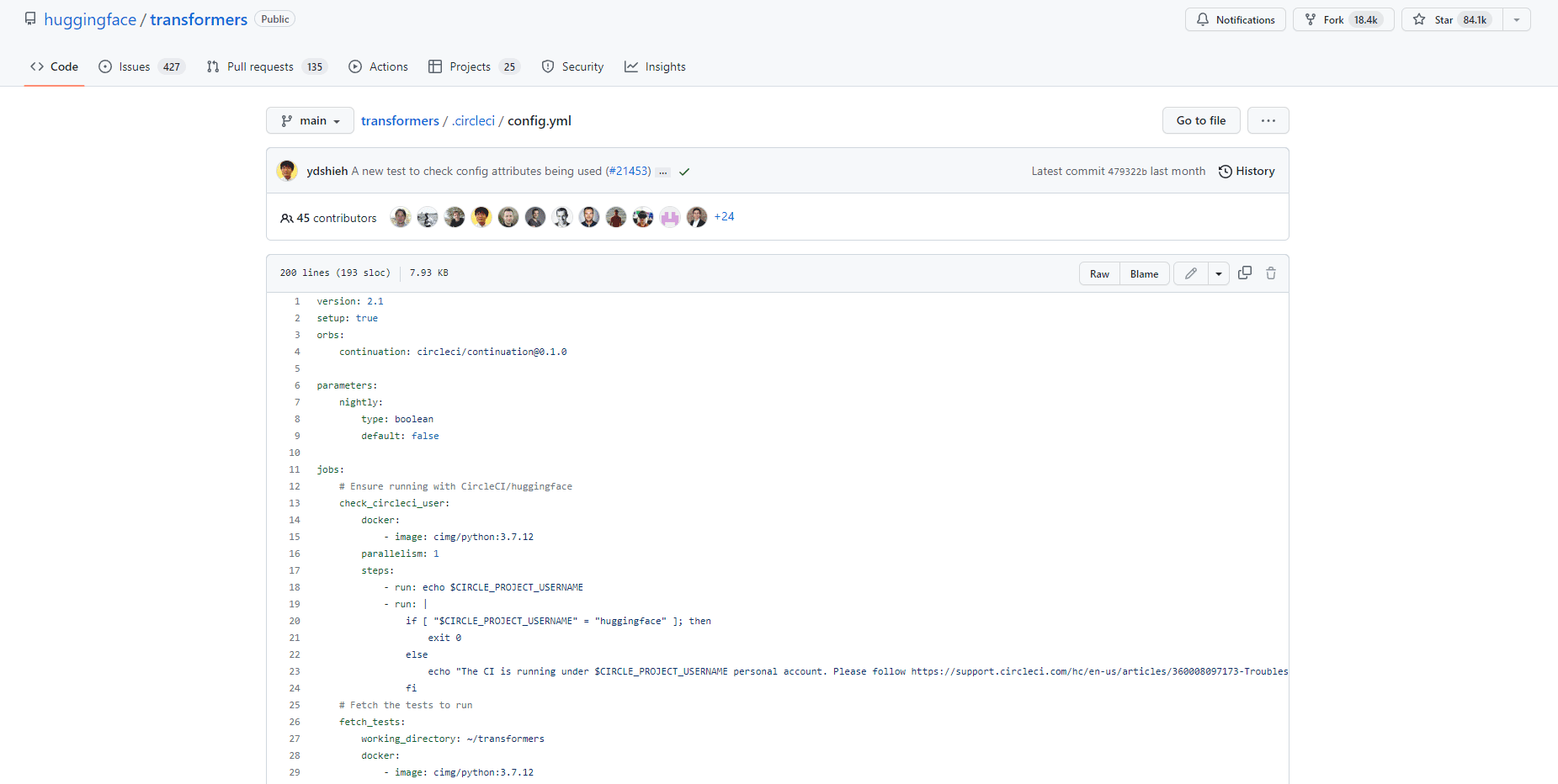The image size is (1558, 784).
Task: Click the Star count 84.1k
Action: point(1475,19)
